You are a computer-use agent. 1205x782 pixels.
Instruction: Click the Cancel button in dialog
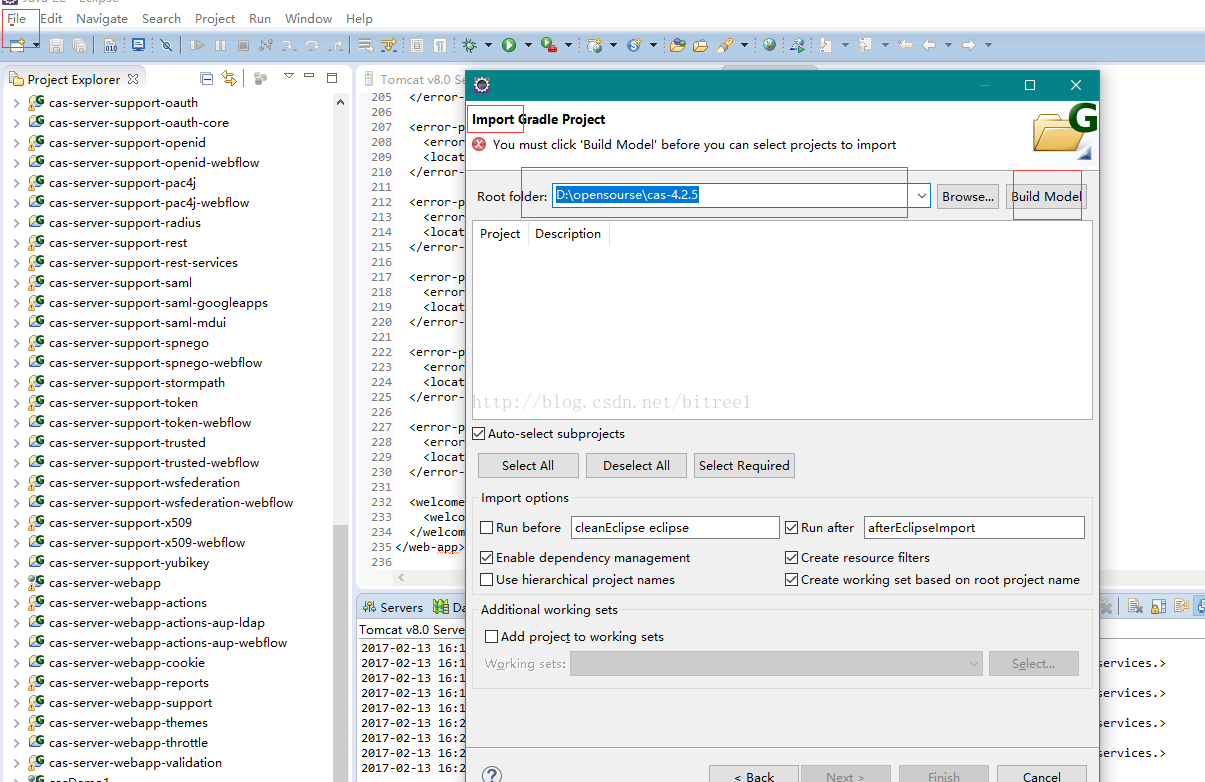[1041, 776]
